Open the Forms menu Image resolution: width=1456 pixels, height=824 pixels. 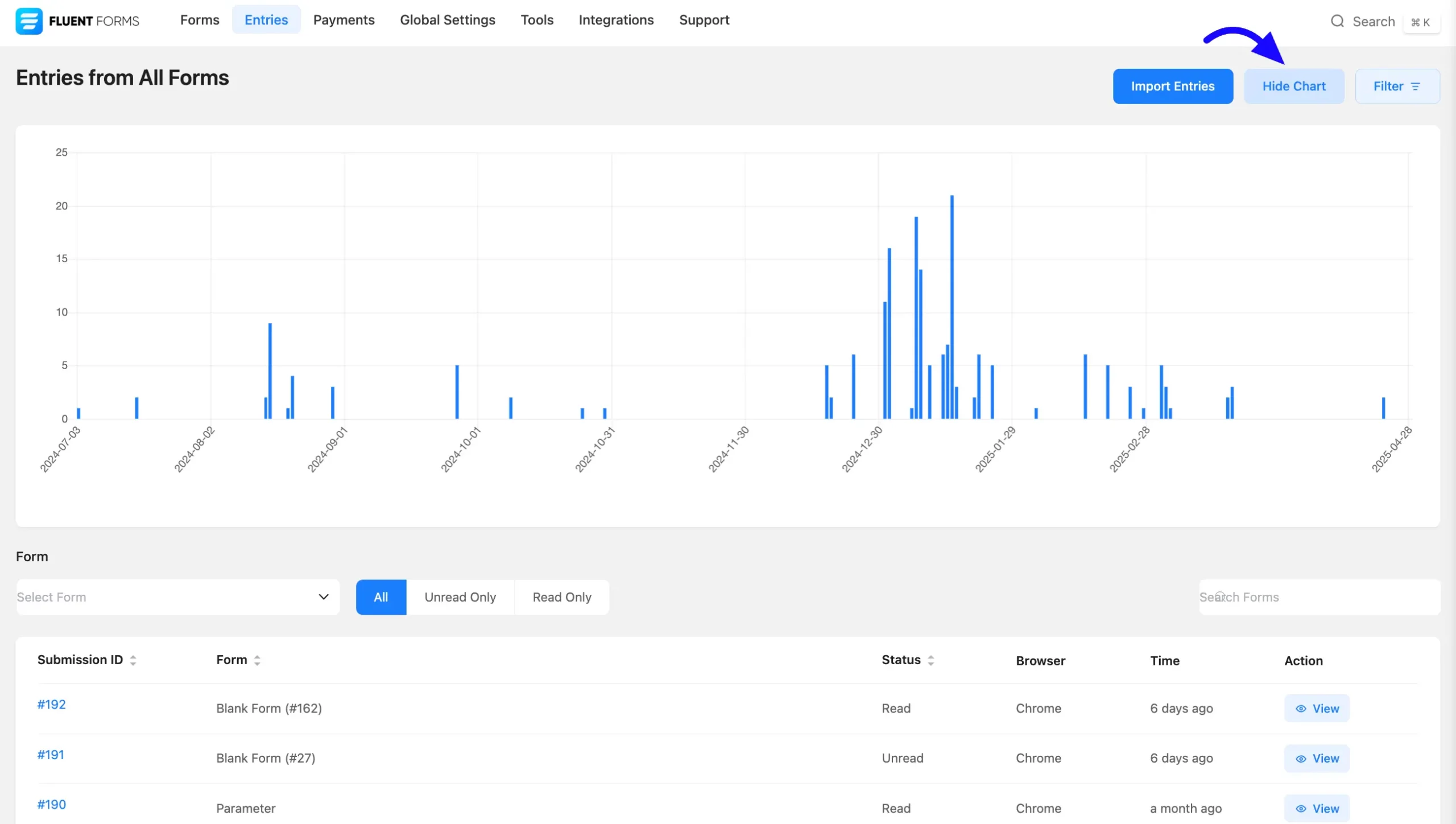pyautogui.click(x=200, y=20)
